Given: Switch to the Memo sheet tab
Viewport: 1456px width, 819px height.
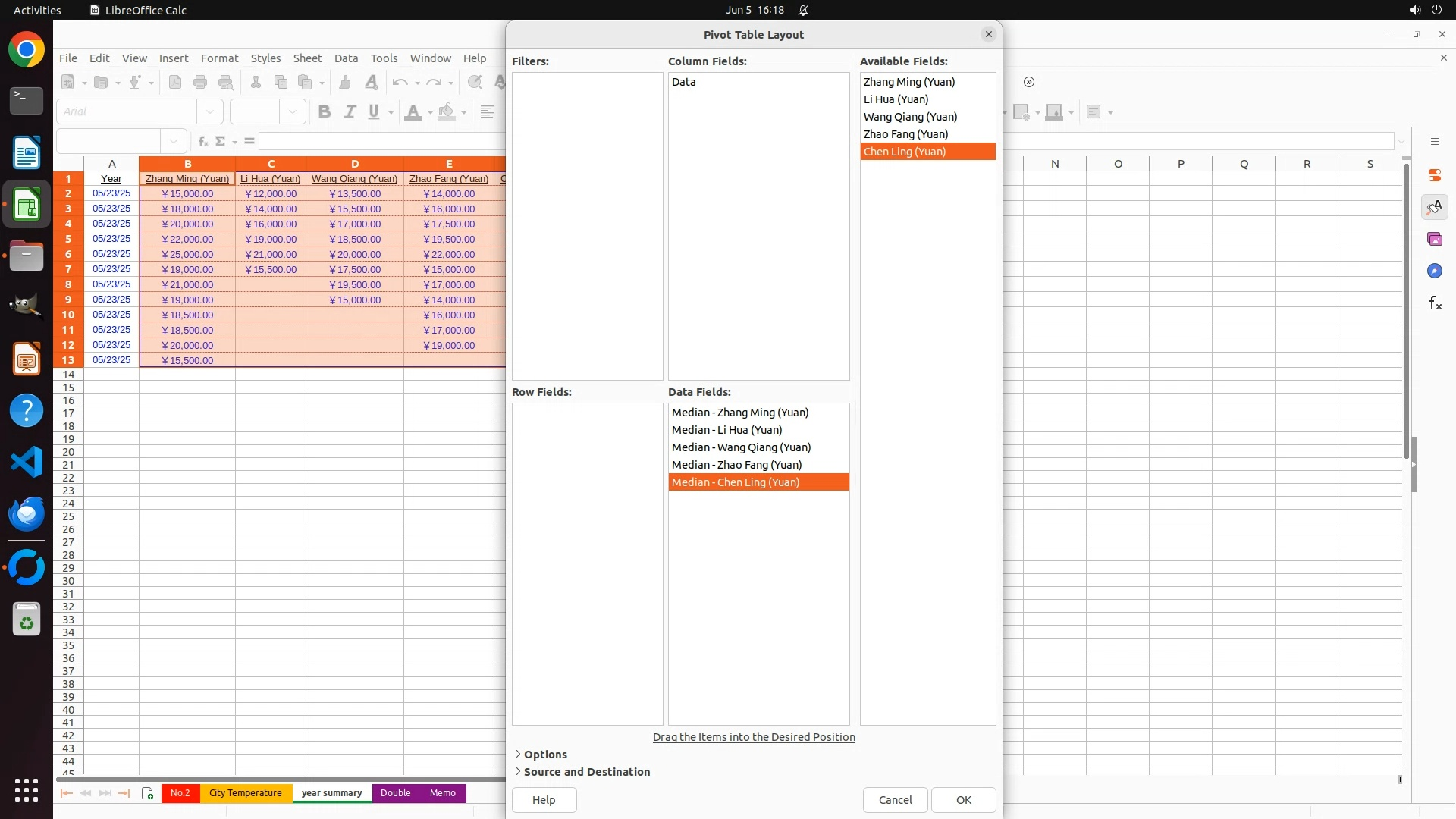Looking at the screenshot, I should click(442, 793).
